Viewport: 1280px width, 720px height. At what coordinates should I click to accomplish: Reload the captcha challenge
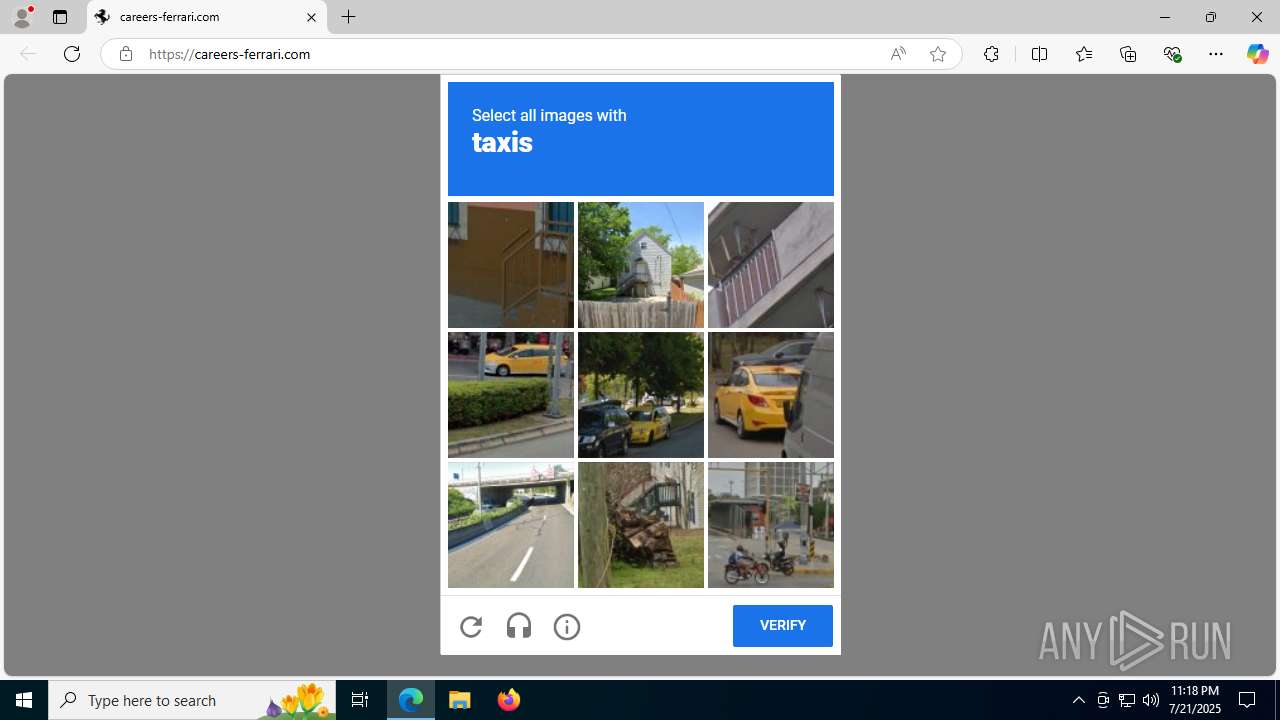(x=471, y=627)
